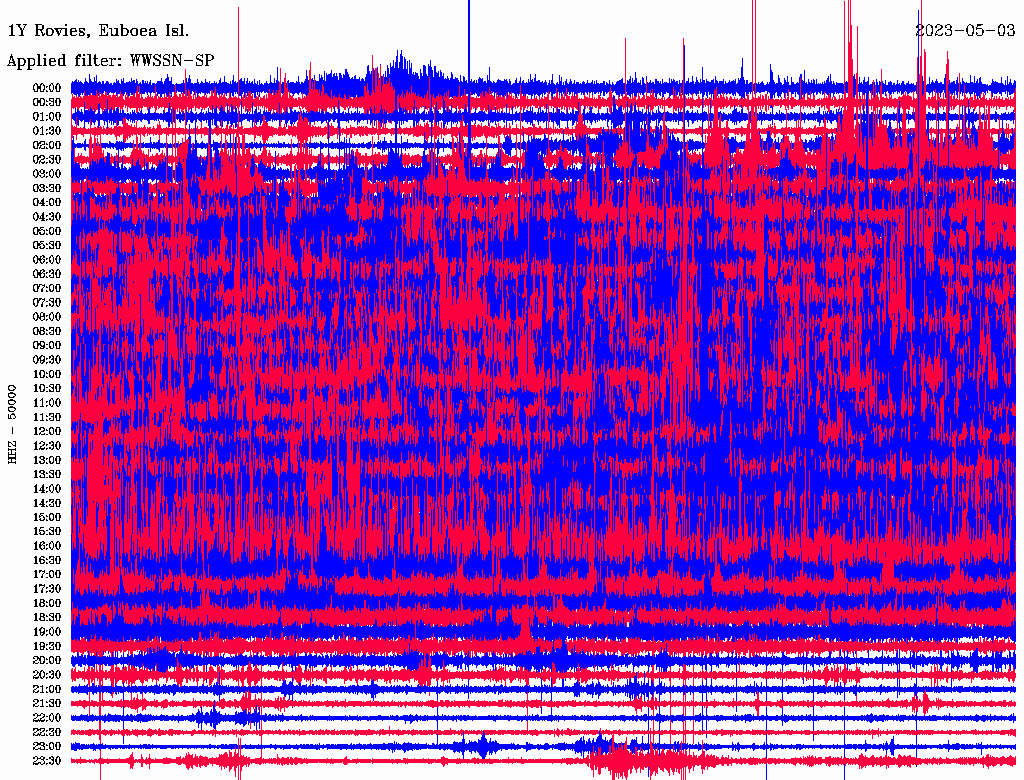
Task: Click the 18:30 time label
Action: pyautogui.click(x=47, y=617)
